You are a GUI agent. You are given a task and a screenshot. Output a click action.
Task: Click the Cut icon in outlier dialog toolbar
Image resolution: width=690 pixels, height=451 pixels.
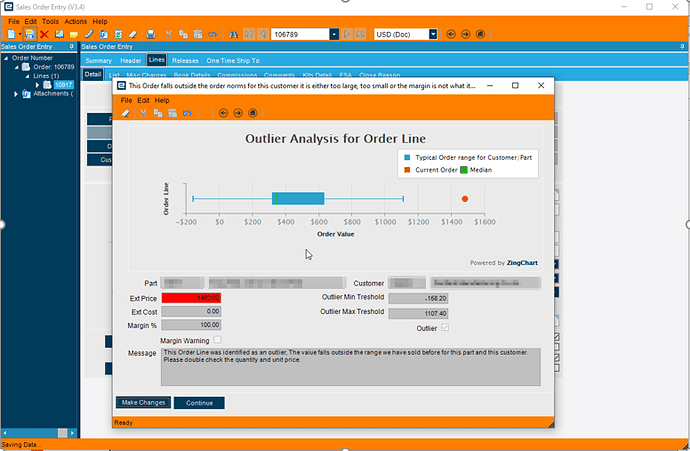tap(143, 113)
